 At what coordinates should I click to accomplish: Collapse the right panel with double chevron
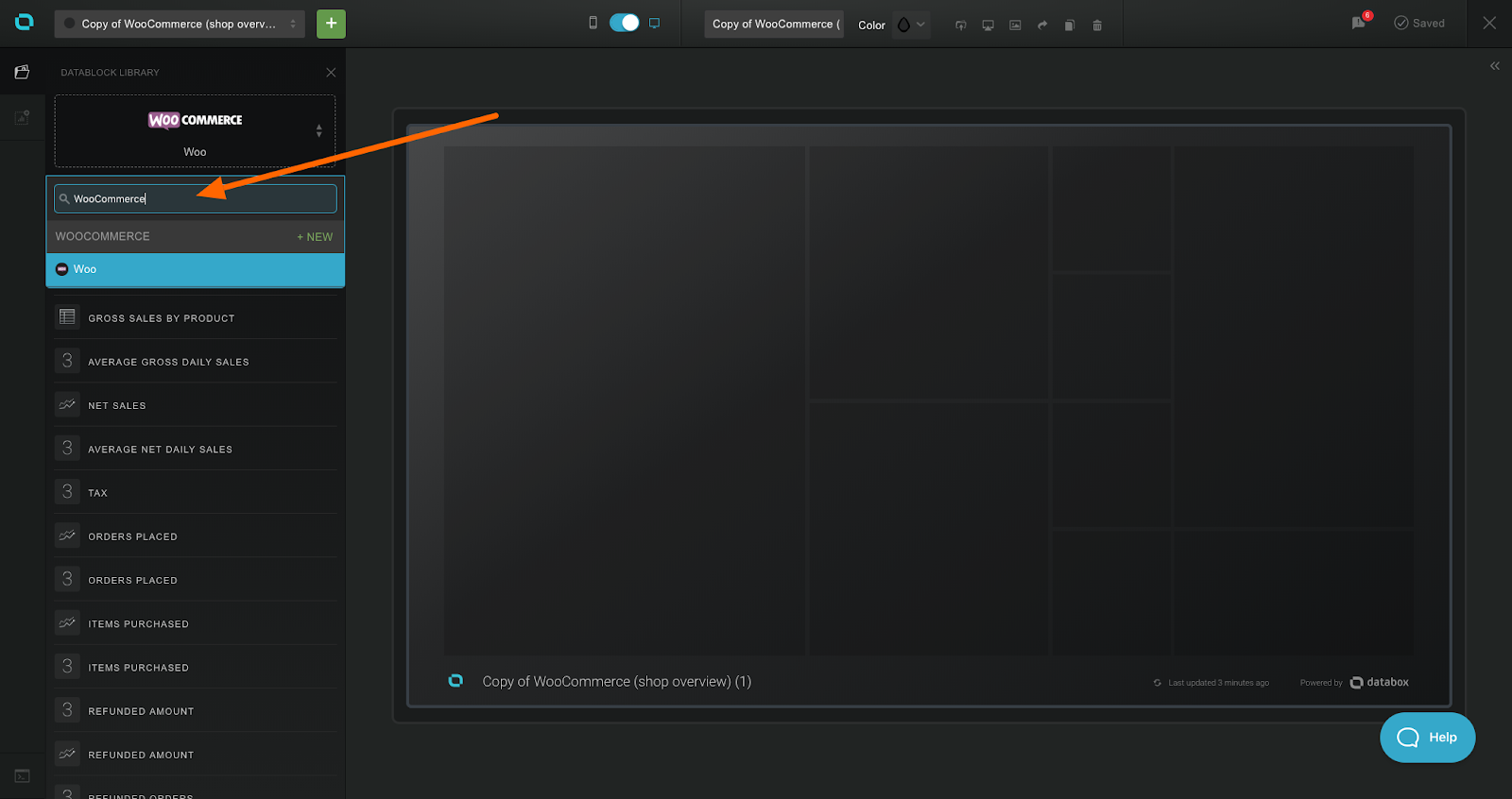tap(1495, 66)
